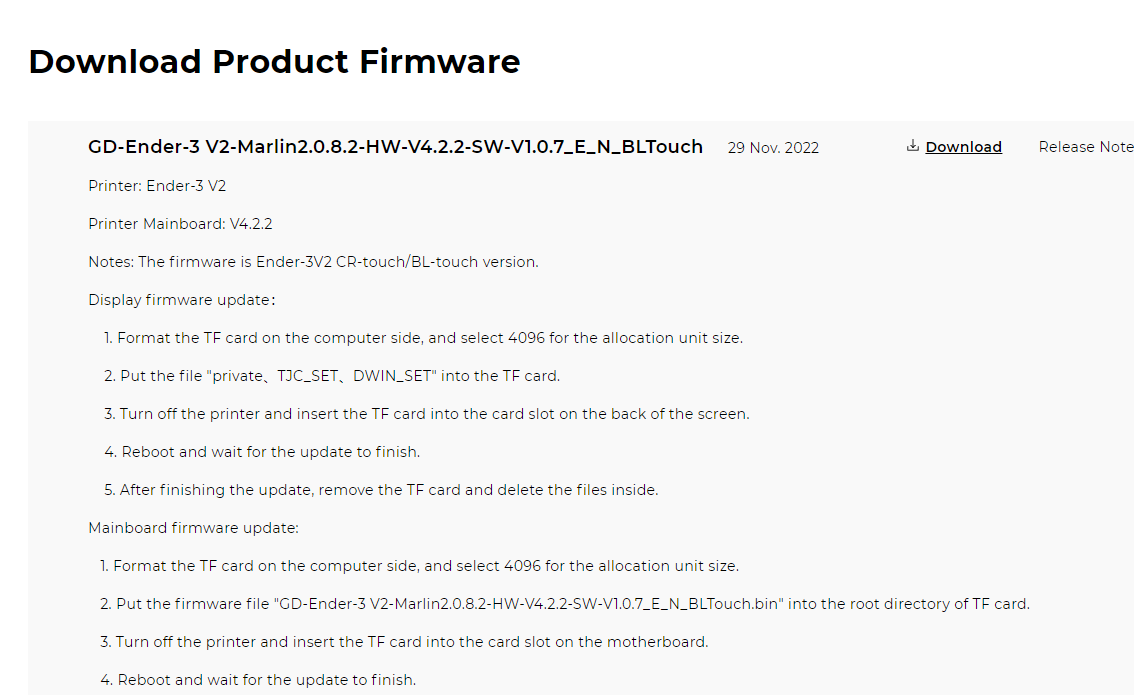
Task: Click the download arrow icon
Action: [x=913, y=146]
